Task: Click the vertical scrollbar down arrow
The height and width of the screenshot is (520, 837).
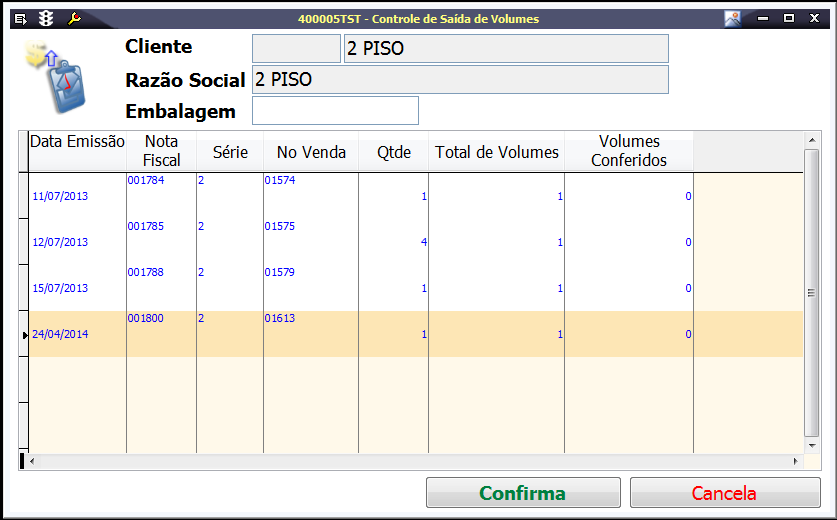Action: pos(811,445)
